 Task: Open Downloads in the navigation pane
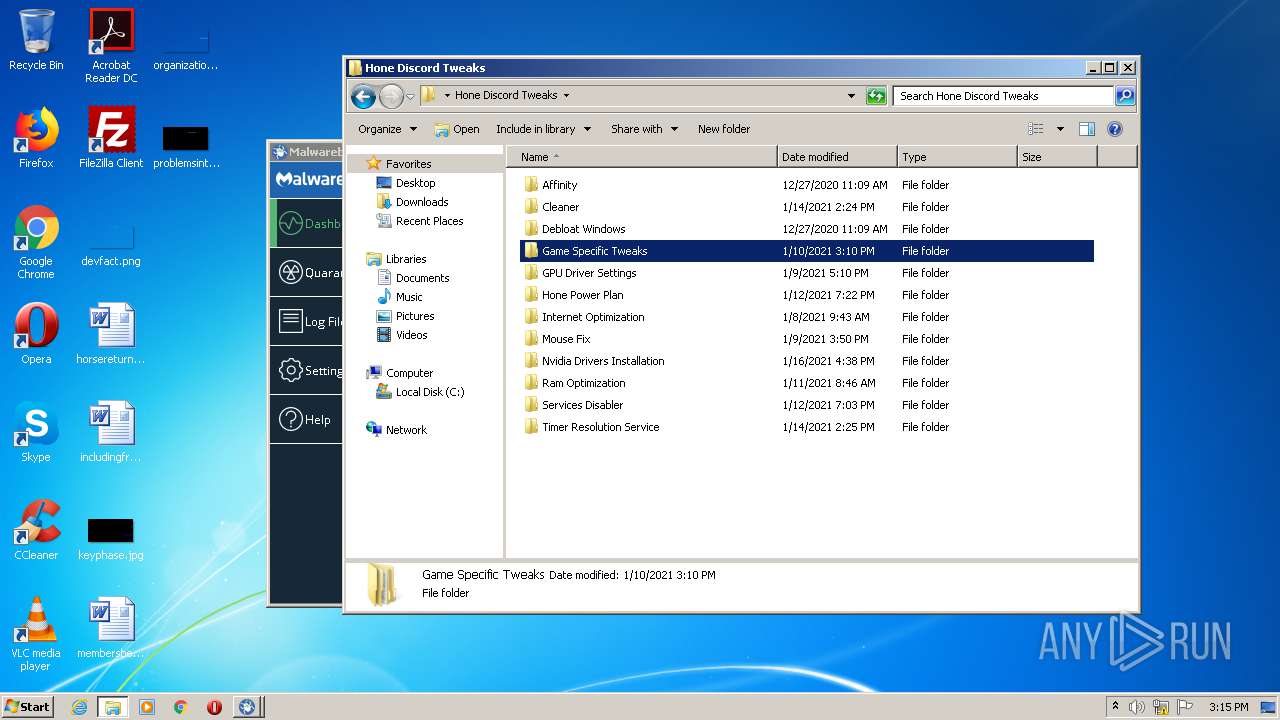(422, 202)
